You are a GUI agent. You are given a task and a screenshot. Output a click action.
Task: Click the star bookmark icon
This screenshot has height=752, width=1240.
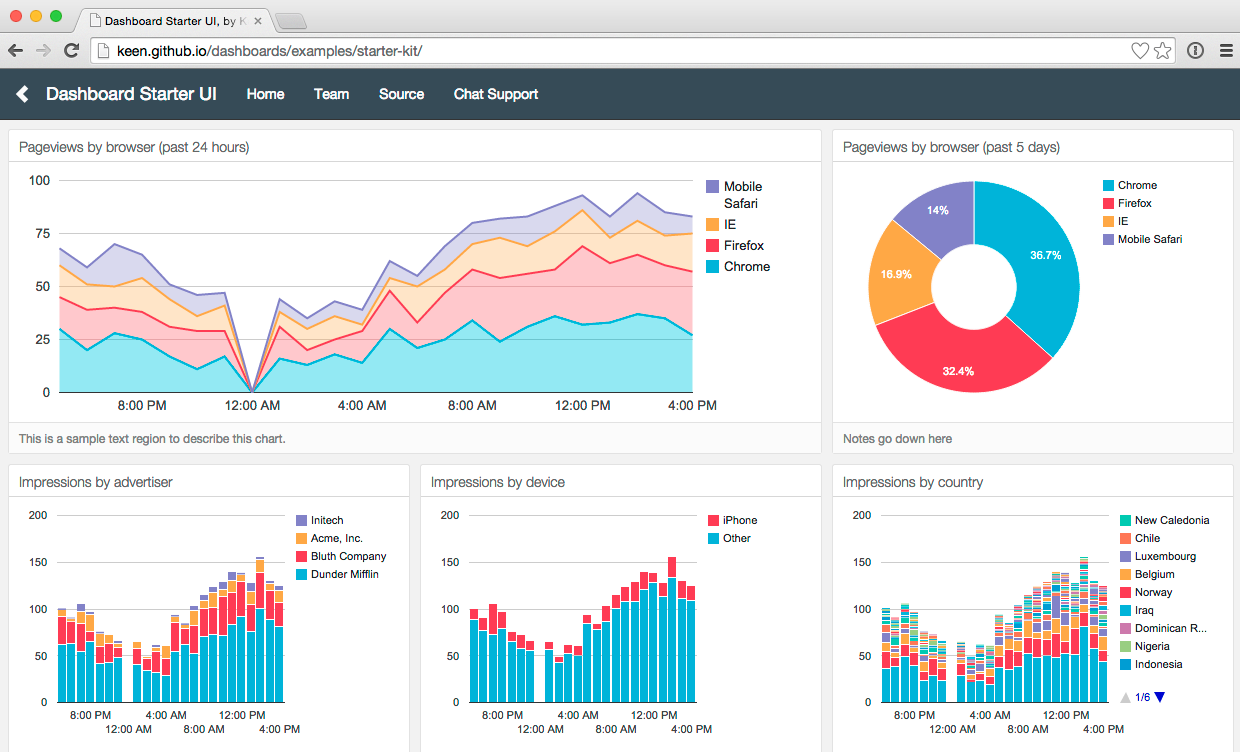tap(1162, 49)
